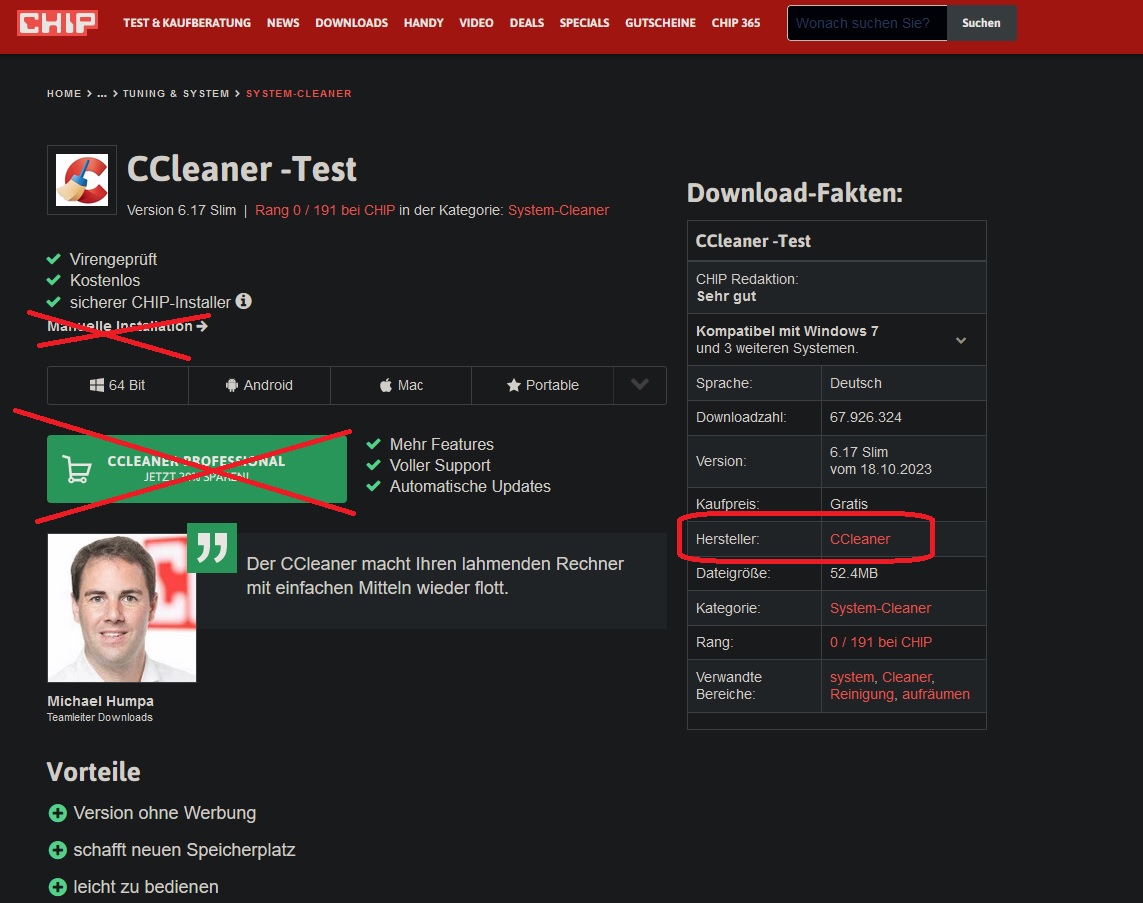Click the Apple icon in Mac button
1143x903 pixels.
[386, 385]
